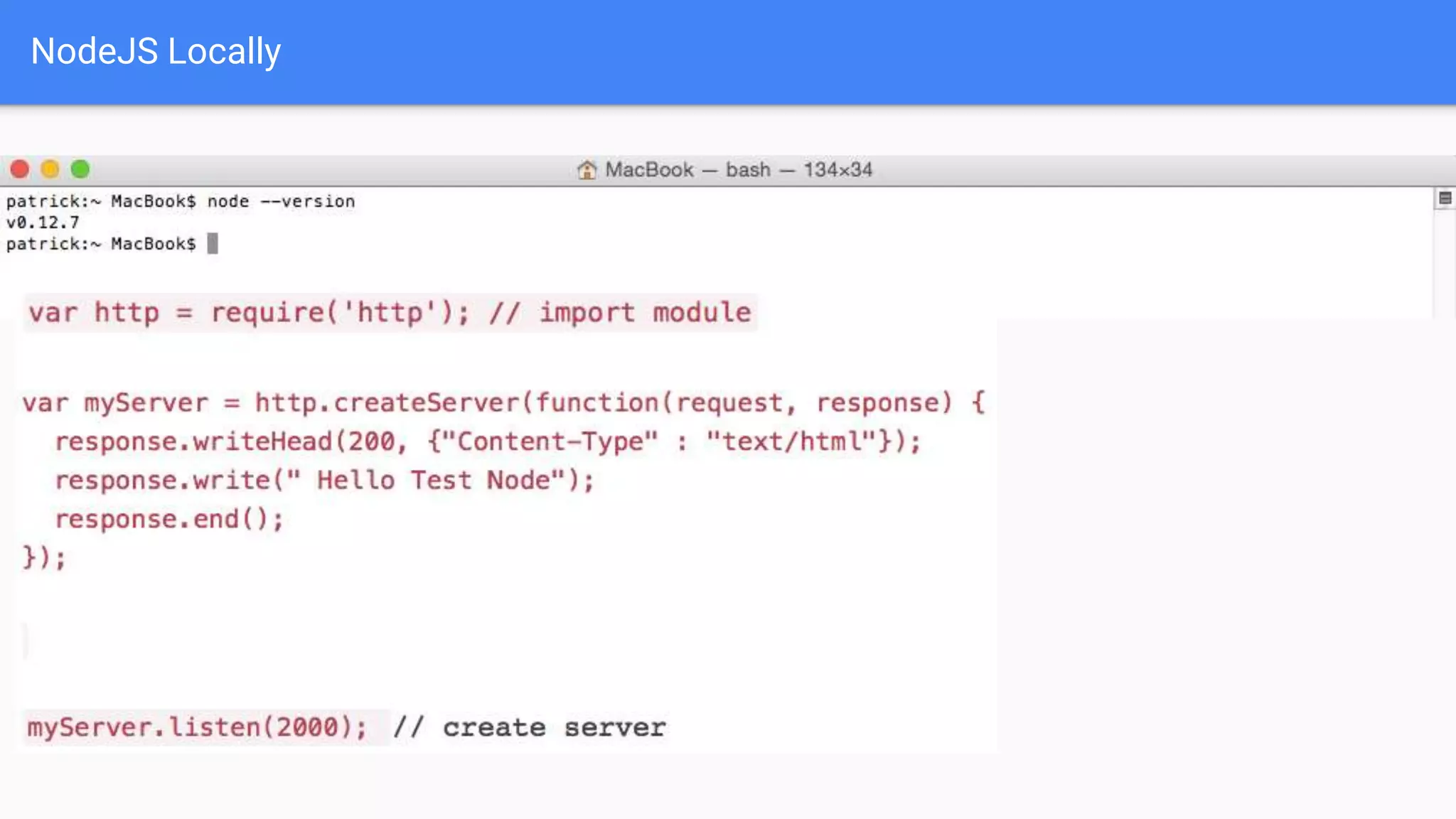
Task: Click the yellow minimize button of terminal
Action: [x=50, y=169]
